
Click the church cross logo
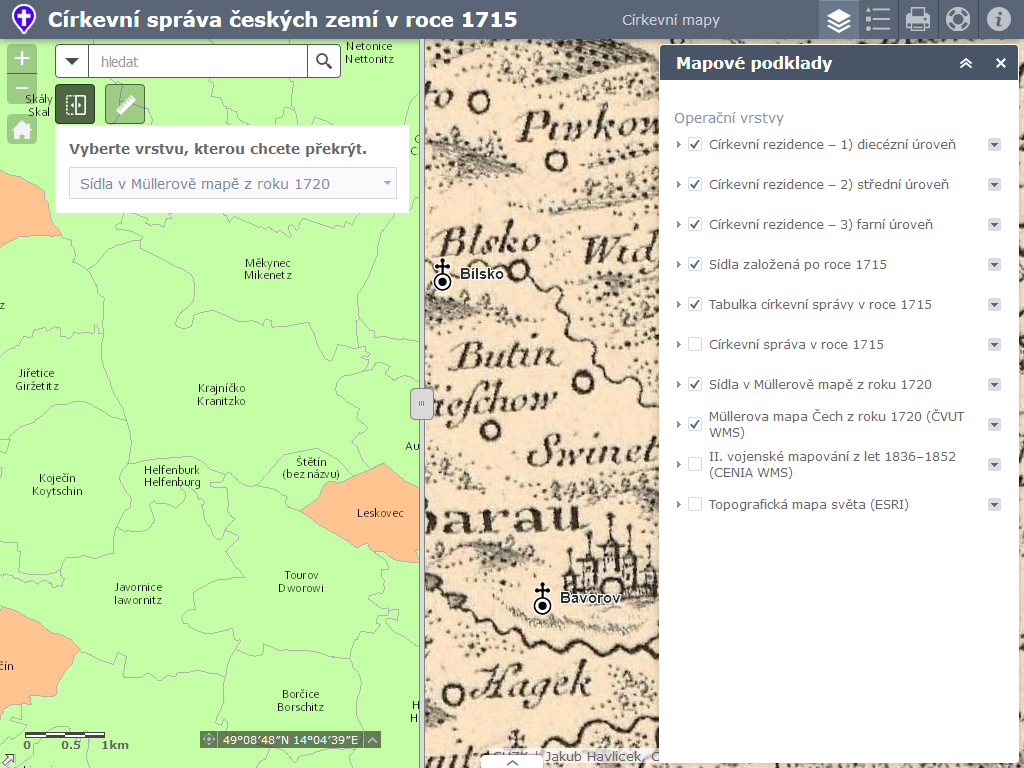(24, 20)
